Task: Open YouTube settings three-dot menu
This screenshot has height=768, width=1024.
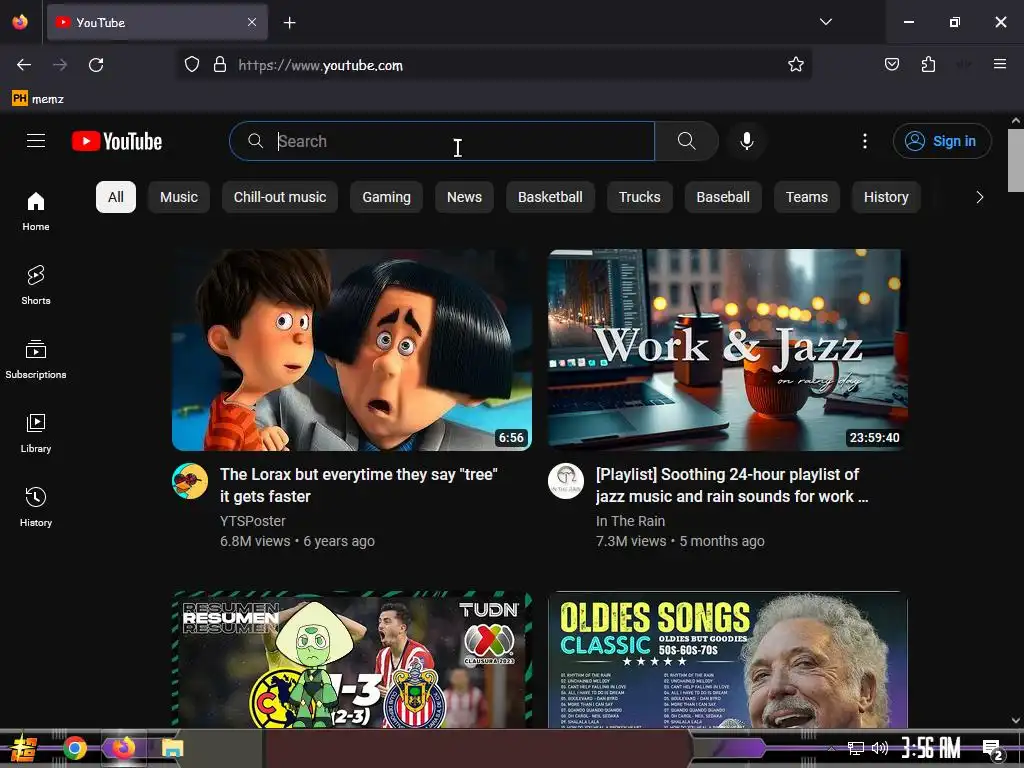Action: [865, 141]
